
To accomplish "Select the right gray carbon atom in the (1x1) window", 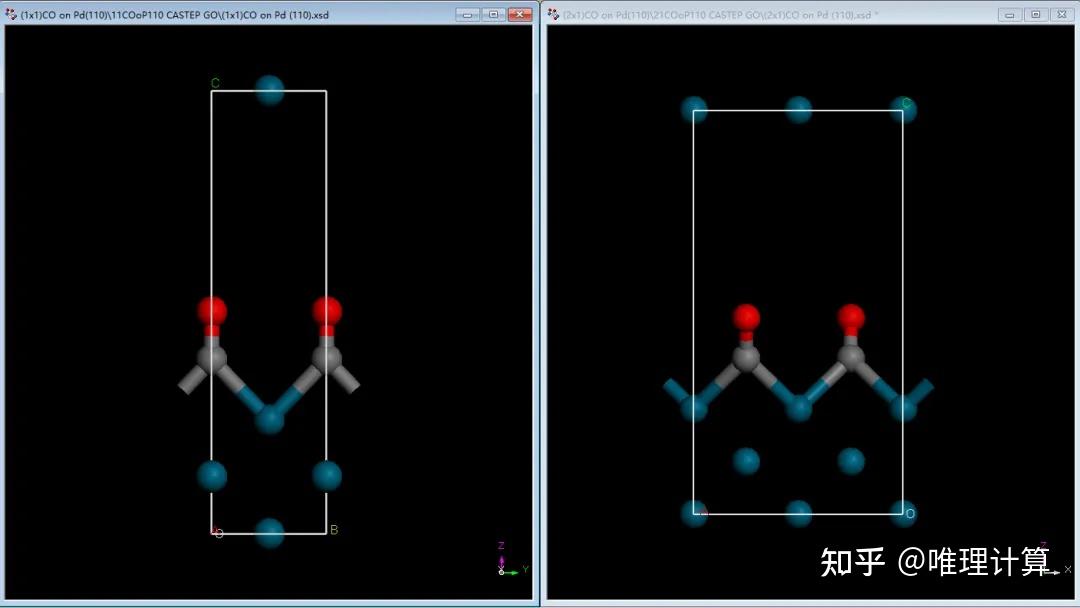I will (x=326, y=359).
